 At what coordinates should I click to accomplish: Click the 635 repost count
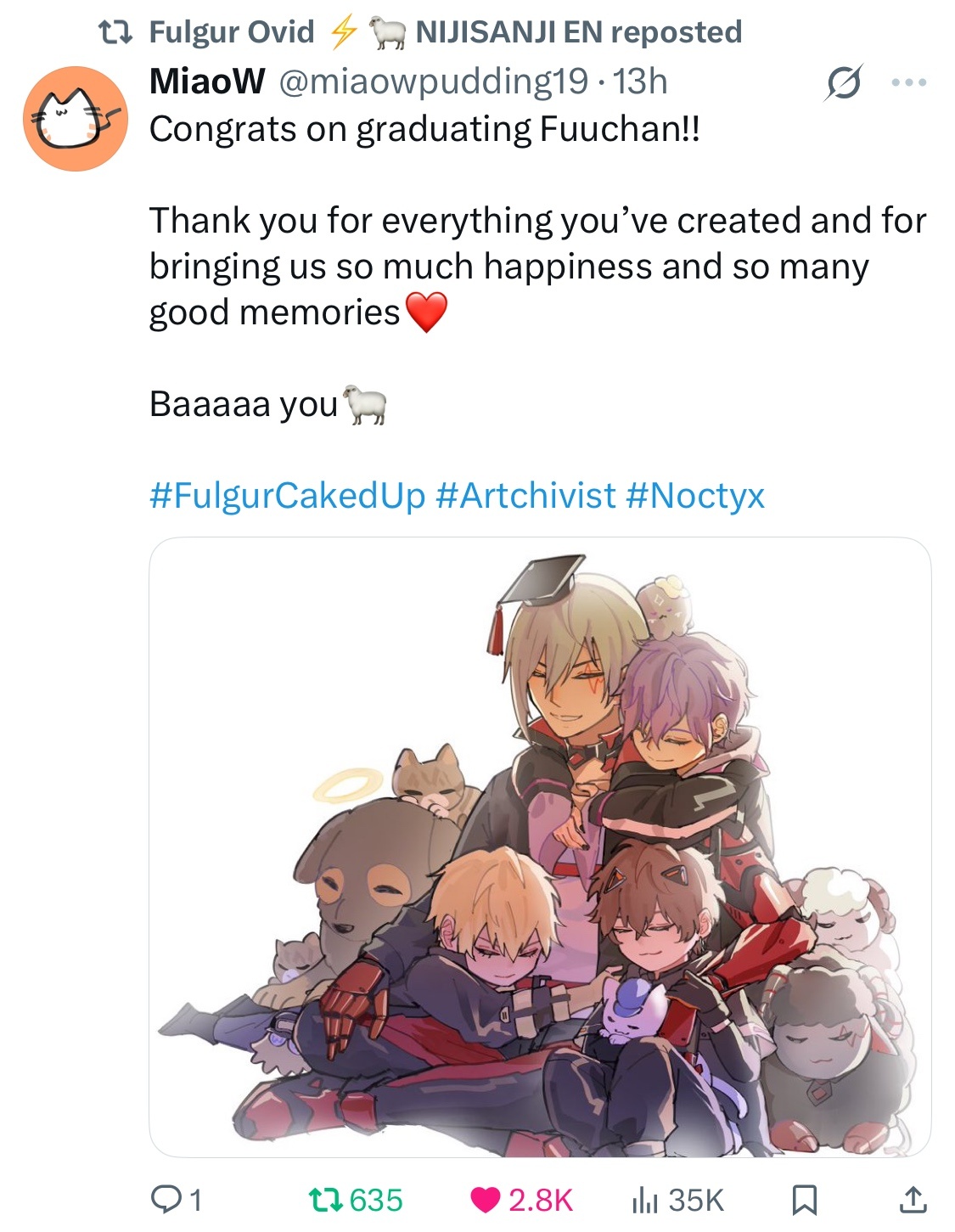(376, 1200)
